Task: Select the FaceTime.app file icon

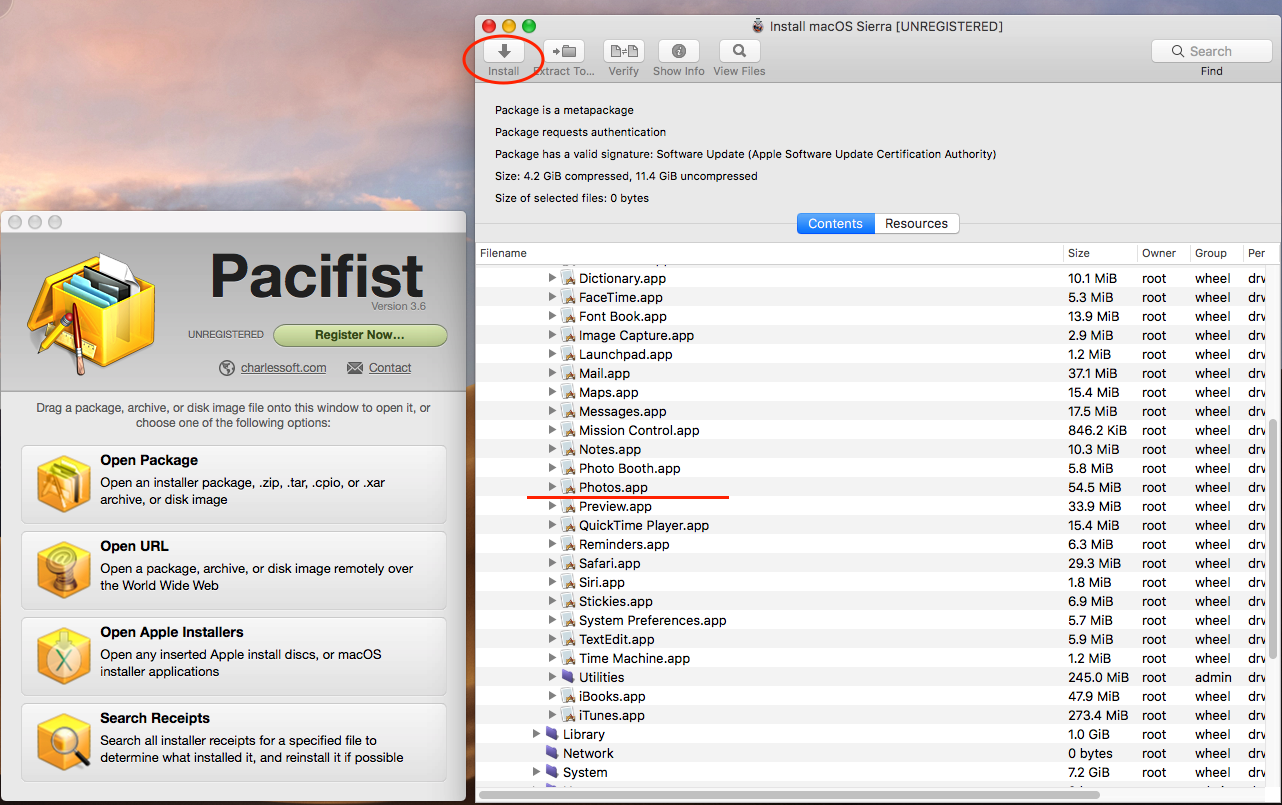Action: [x=568, y=297]
